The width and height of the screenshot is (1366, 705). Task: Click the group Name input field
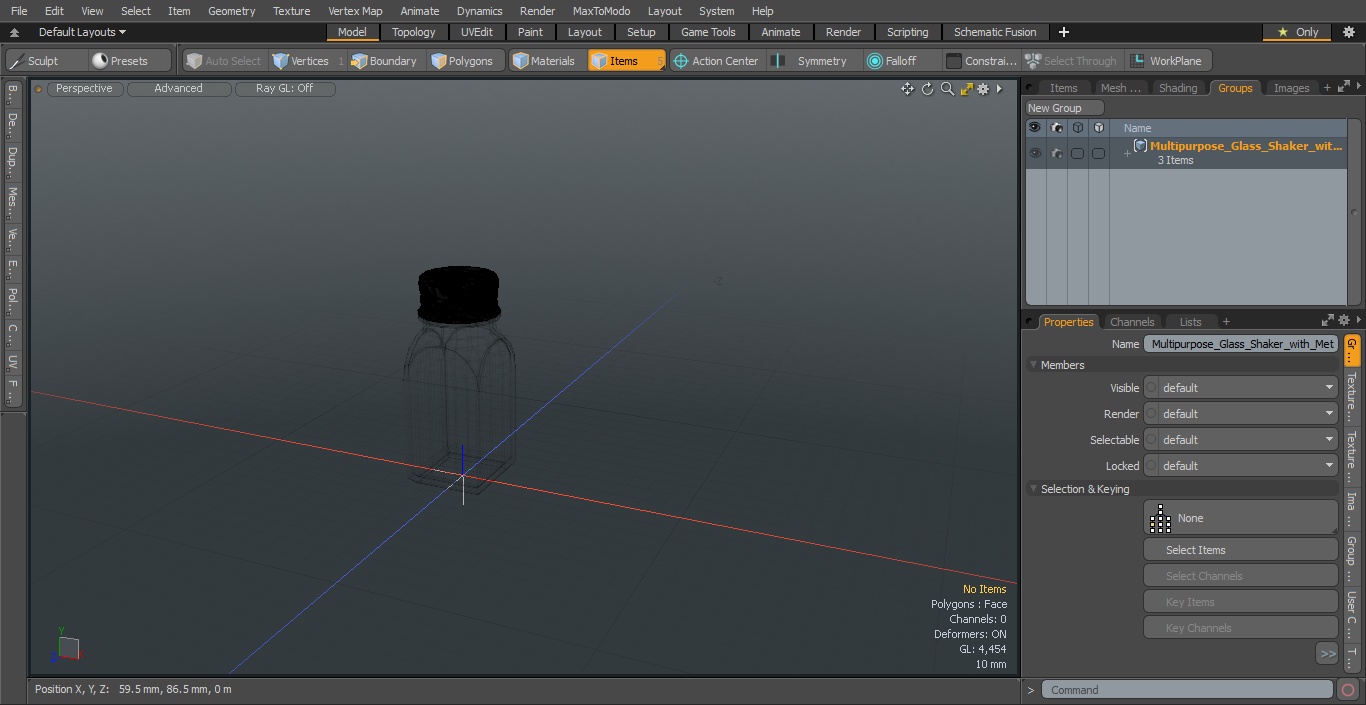tap(1241, 344)
